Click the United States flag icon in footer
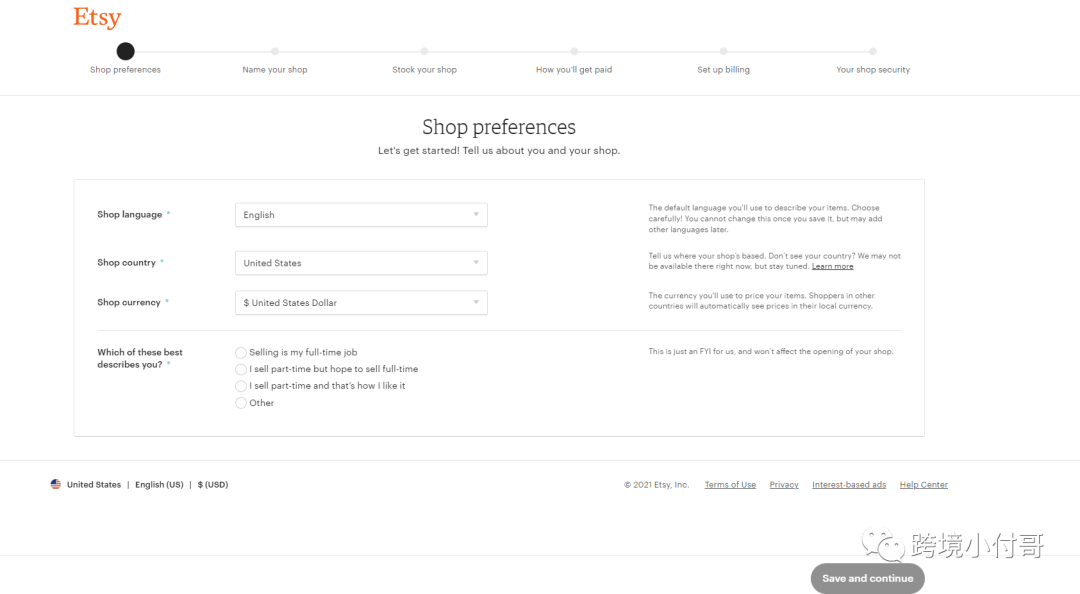 click(x=56, y=484)
